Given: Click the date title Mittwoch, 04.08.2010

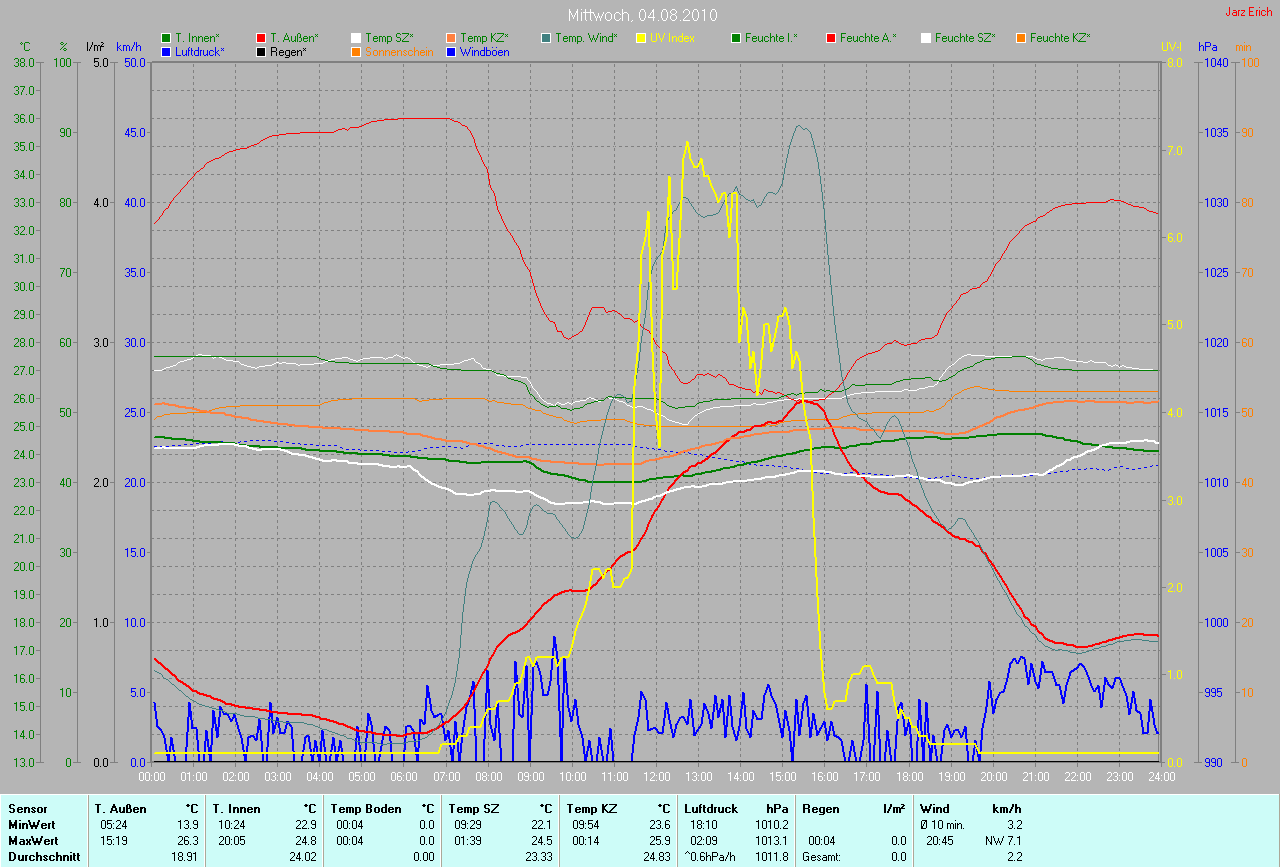Looking at the screenshot, I should 640,15.
